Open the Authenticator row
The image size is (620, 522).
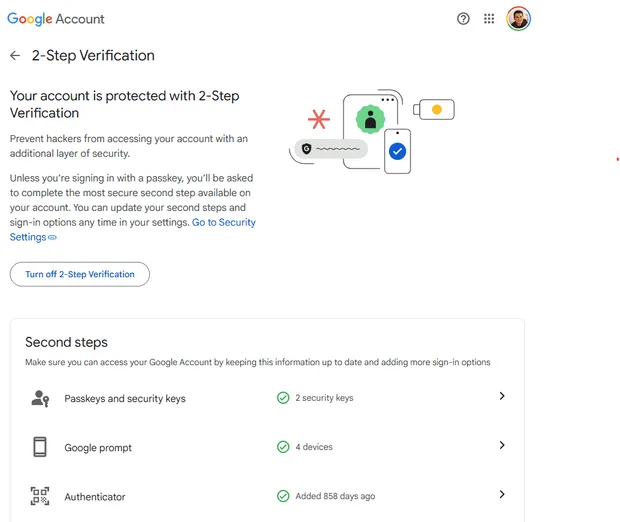pos(267,496)
